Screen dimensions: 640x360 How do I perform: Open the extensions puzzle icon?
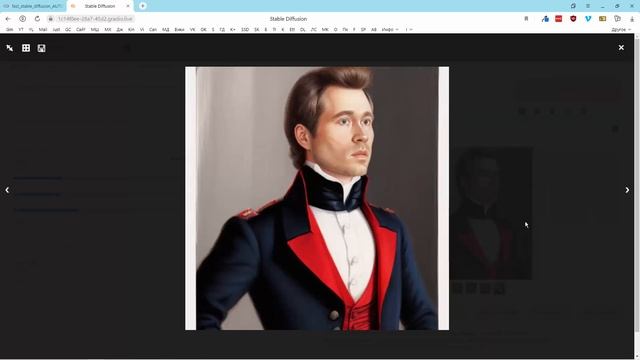tap(617, 19)
